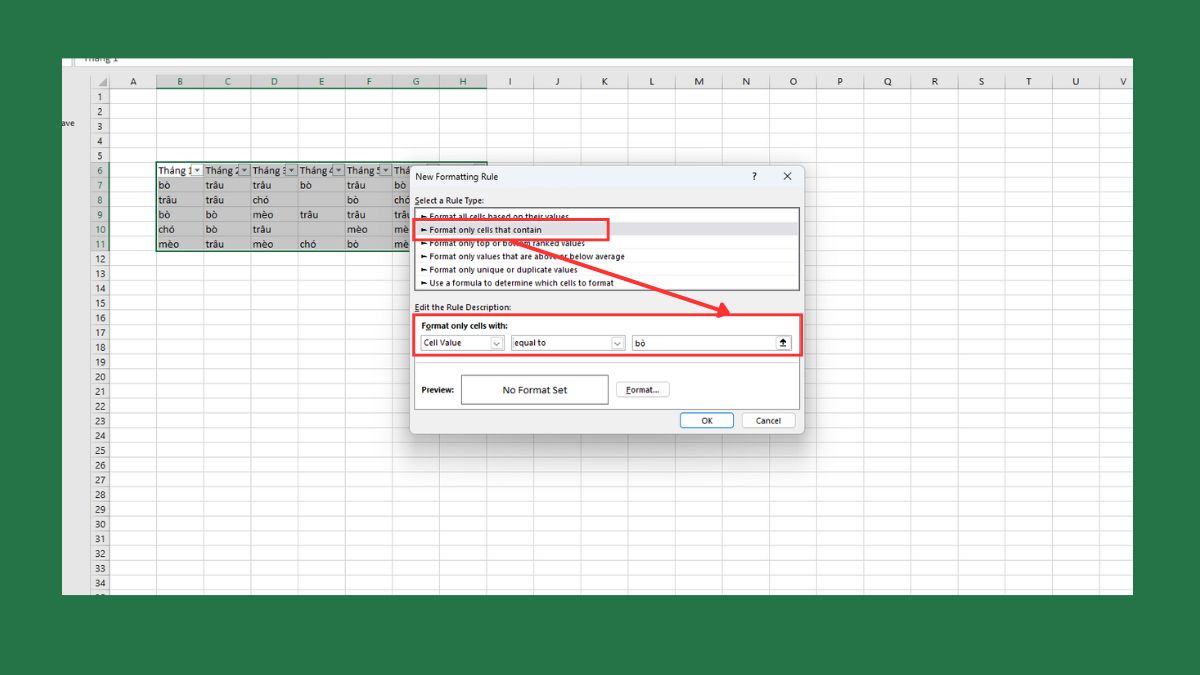
Task: Open the equal to comparison dropdown
Action: 619,342
